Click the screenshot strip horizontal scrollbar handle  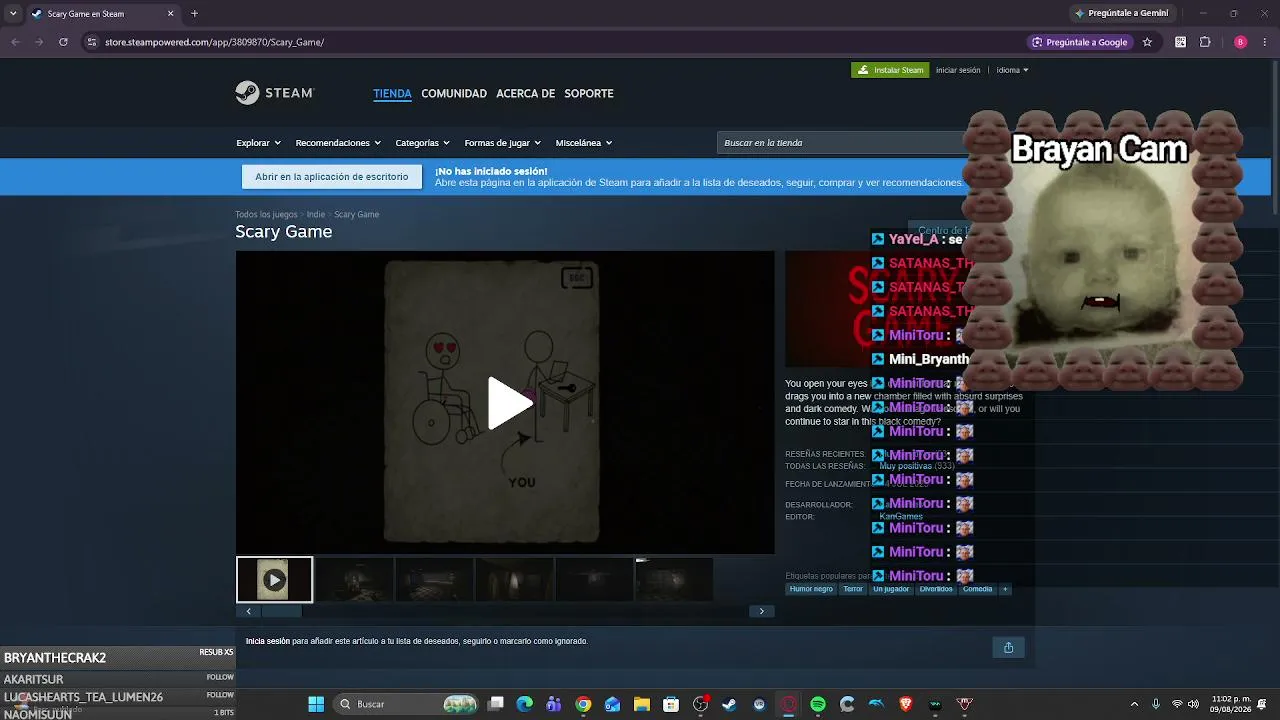(x=281, y=611)
